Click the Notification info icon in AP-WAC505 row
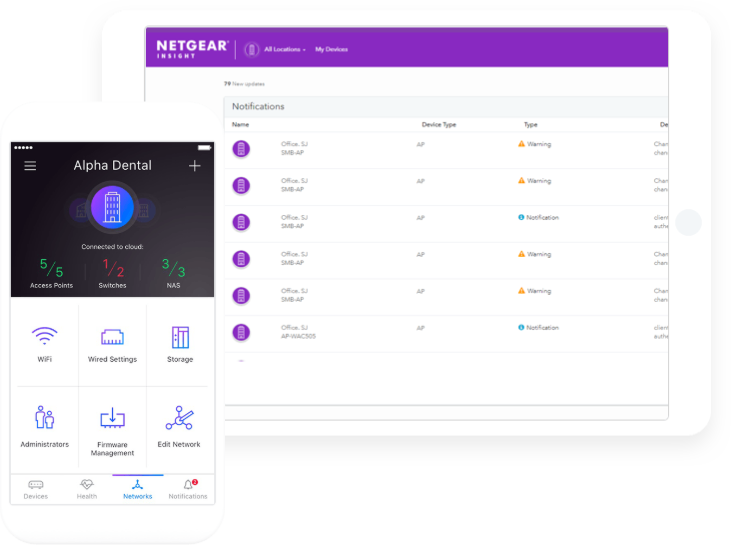This screenshot has width=731, height=545. click(x=521, y=327)
